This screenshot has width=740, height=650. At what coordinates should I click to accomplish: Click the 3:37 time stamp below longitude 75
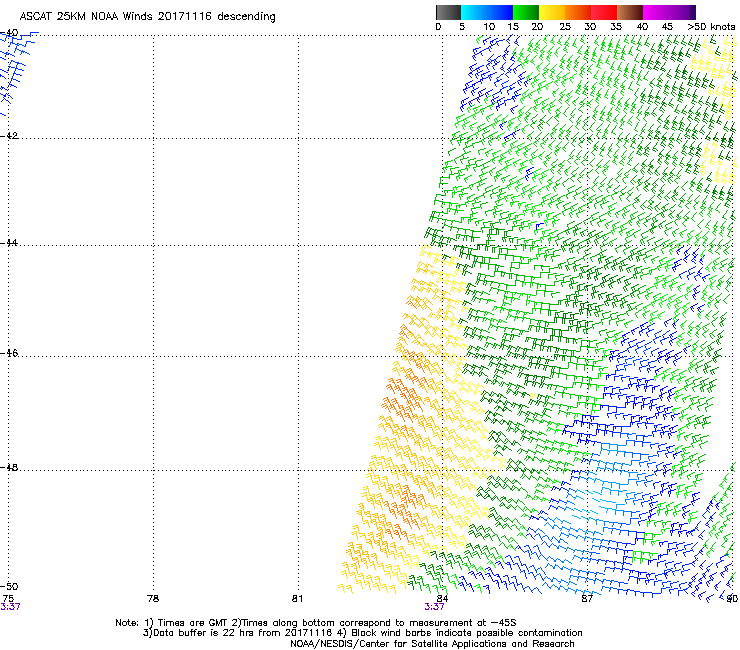pyautogui.click(x=10, y=607)
